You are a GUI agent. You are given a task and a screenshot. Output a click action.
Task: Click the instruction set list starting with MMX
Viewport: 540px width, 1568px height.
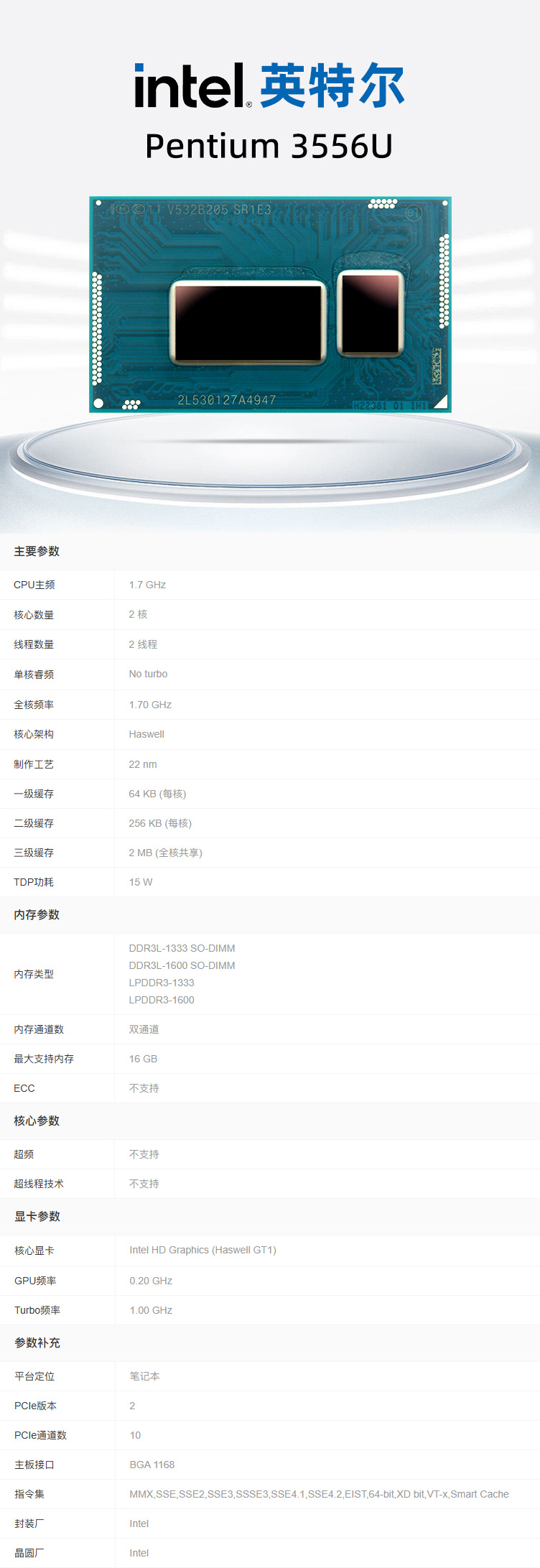click(x=319, y=1494)
